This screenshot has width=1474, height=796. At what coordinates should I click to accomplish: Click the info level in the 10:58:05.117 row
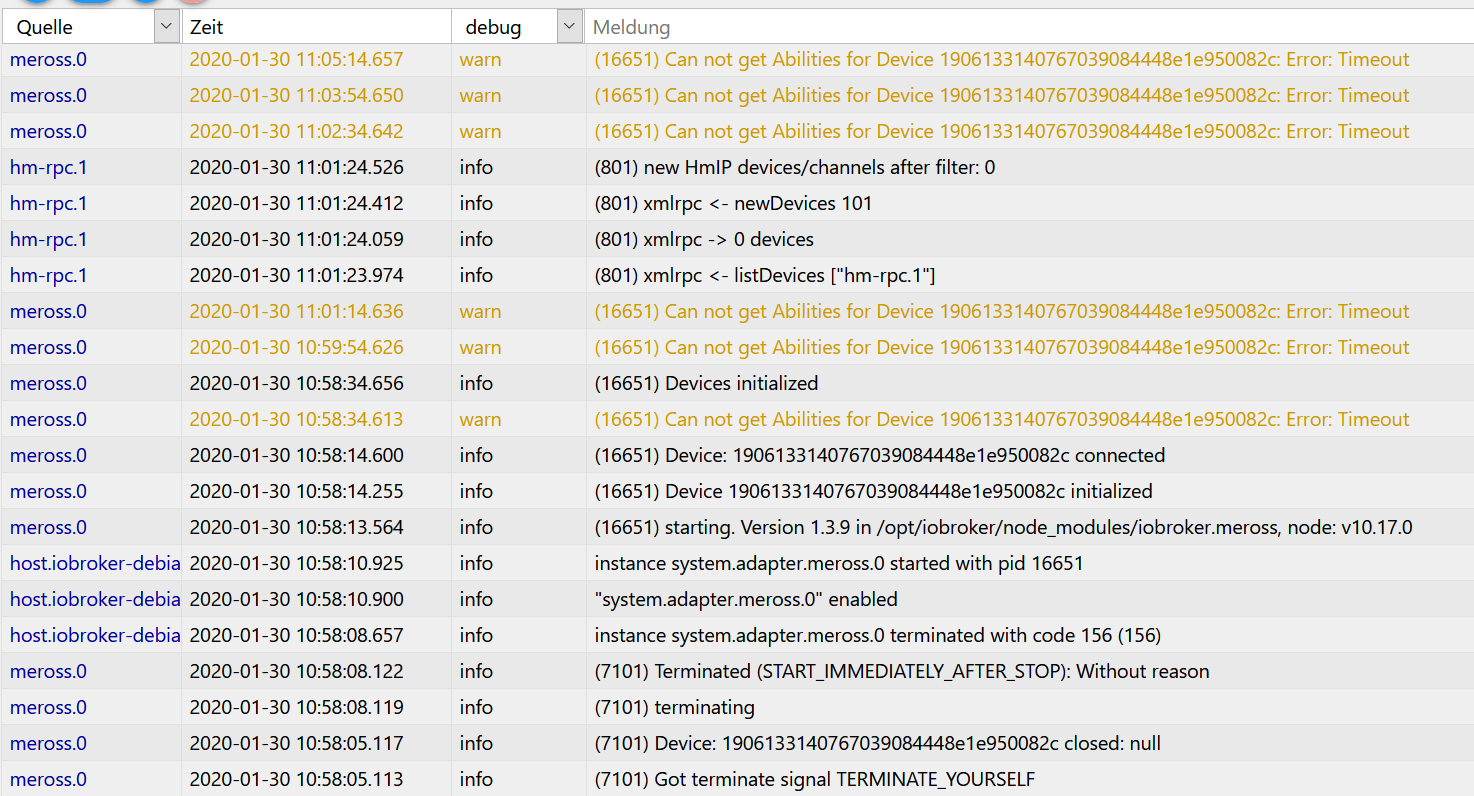click(x=476, y=743)
